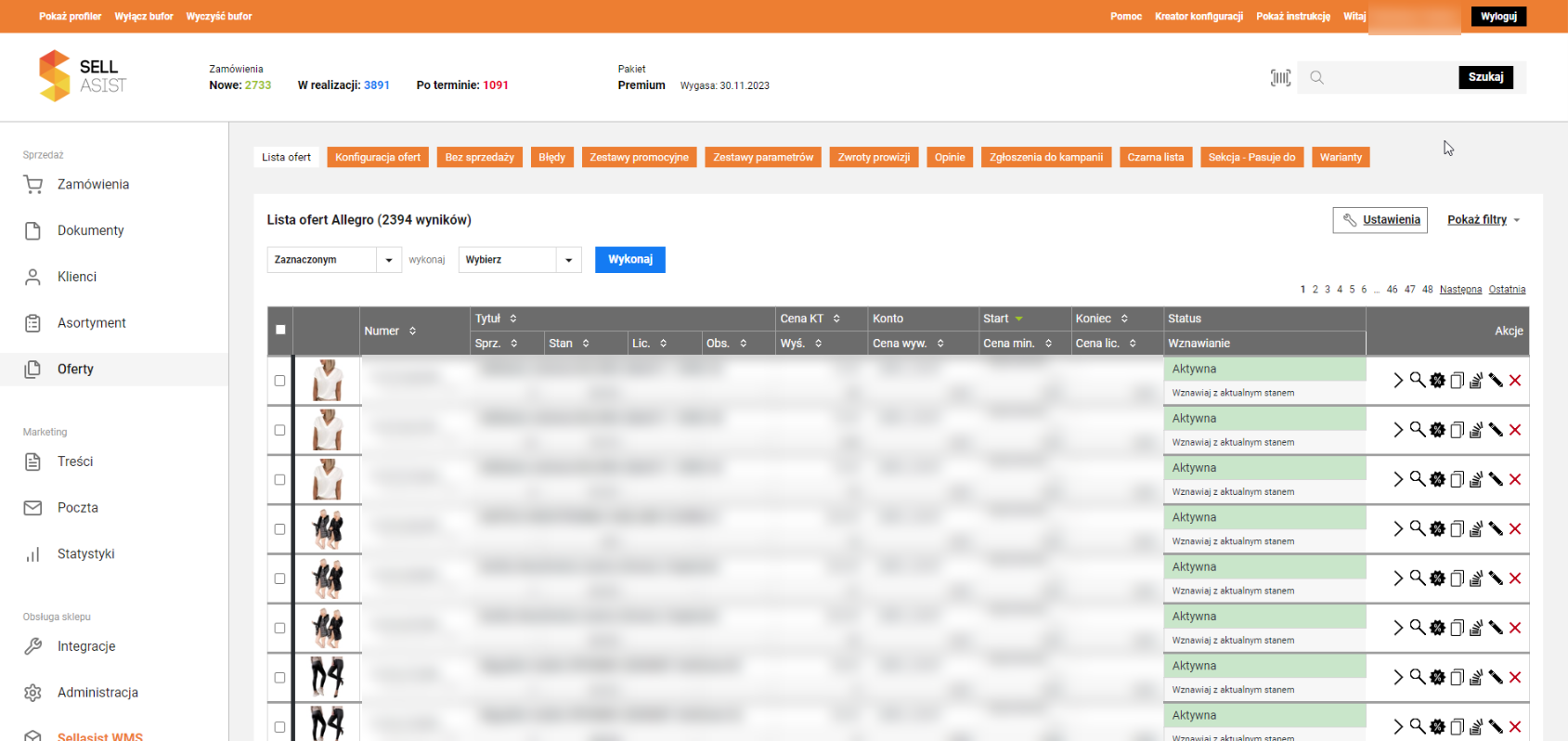Preview the first offer with magnifier icon
This screenshot has height=741, width=1568.
(x=1418, y=380)
